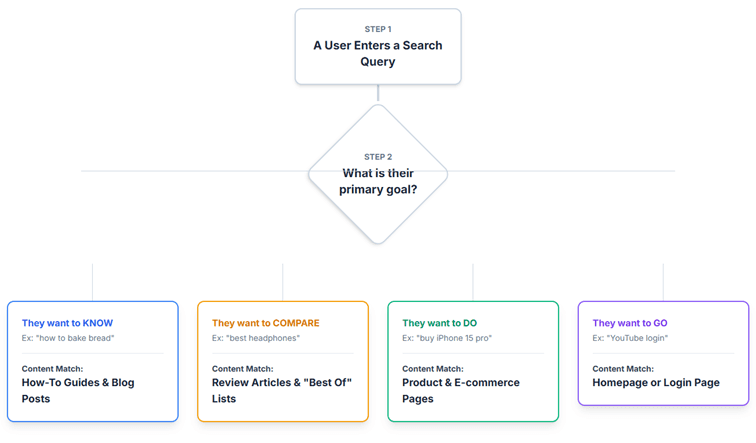Click 'What is their primary goal?' text
The height and width of the screenshot is (443, 756).
coord(378,181)
